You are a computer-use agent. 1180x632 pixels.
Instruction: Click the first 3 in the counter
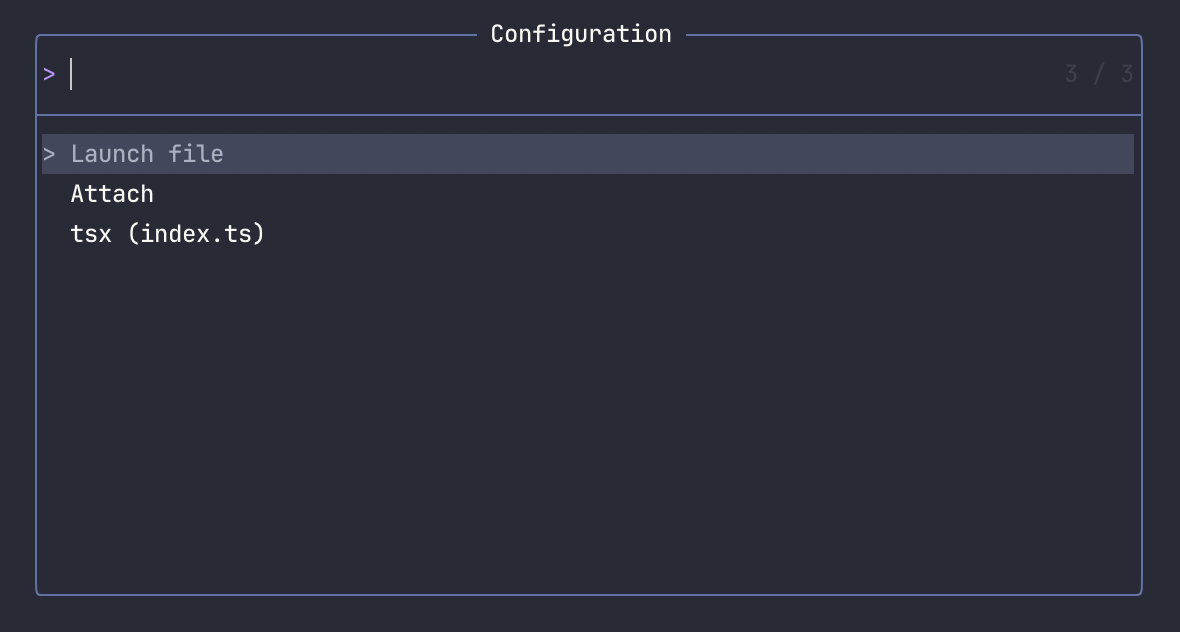tap(1072, 74)
